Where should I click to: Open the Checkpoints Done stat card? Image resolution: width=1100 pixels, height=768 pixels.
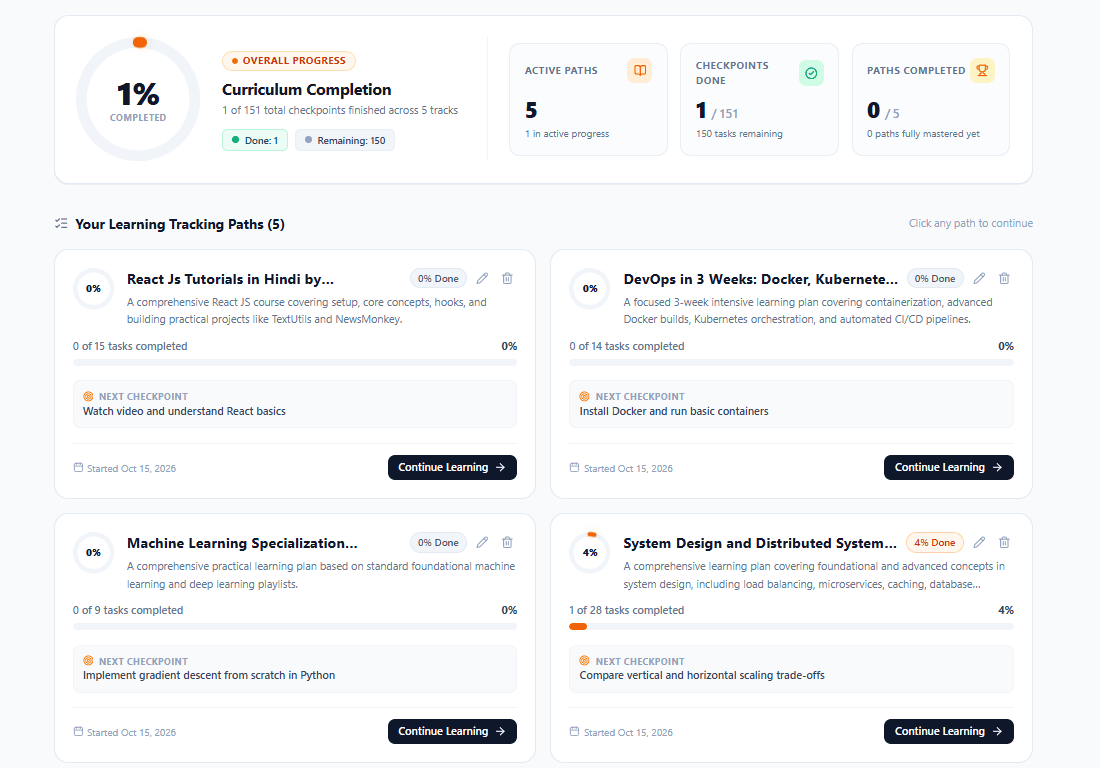click(x=759, y=100)
